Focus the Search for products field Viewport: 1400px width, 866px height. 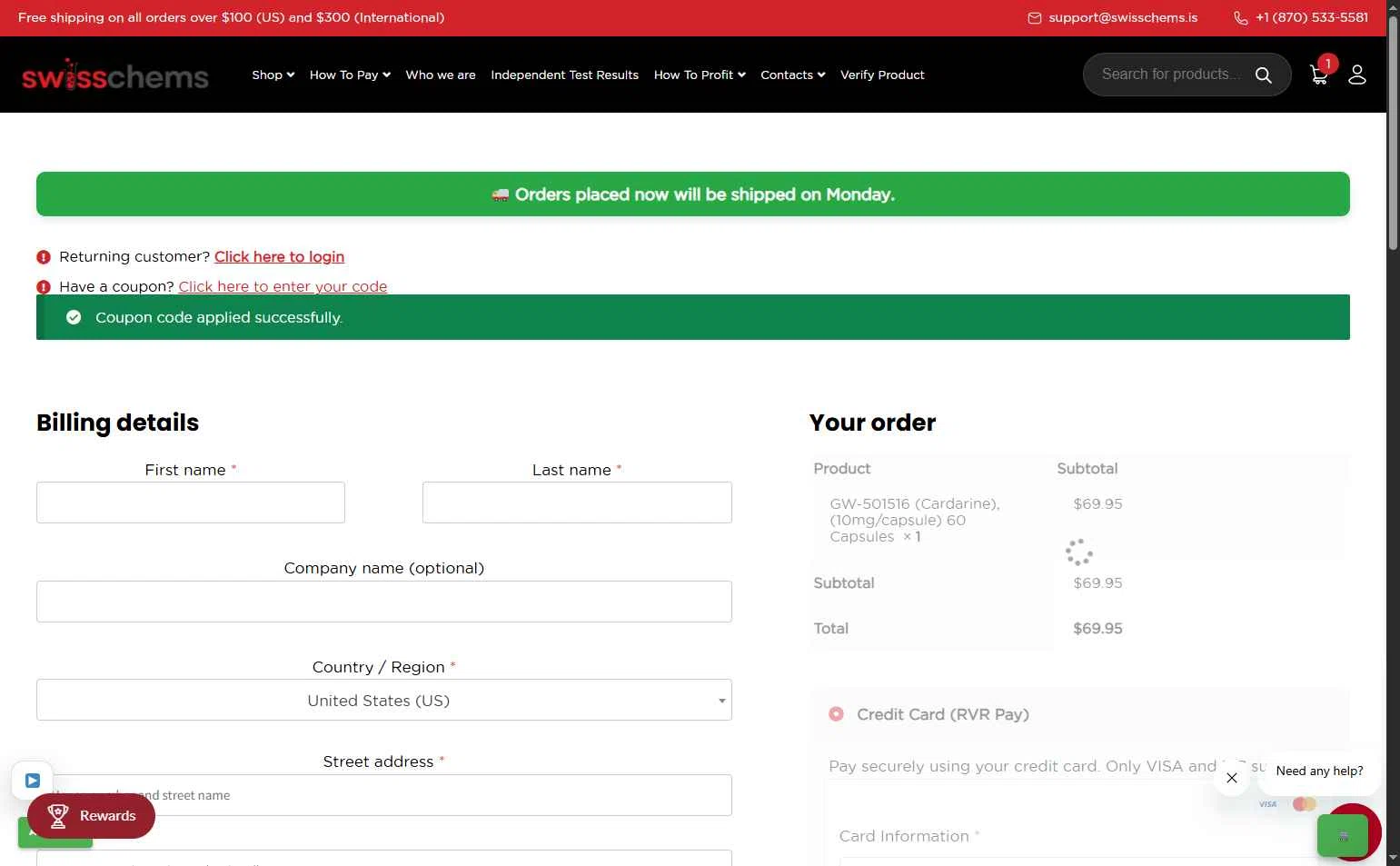pyautogui.click(x=1172, y=75)
